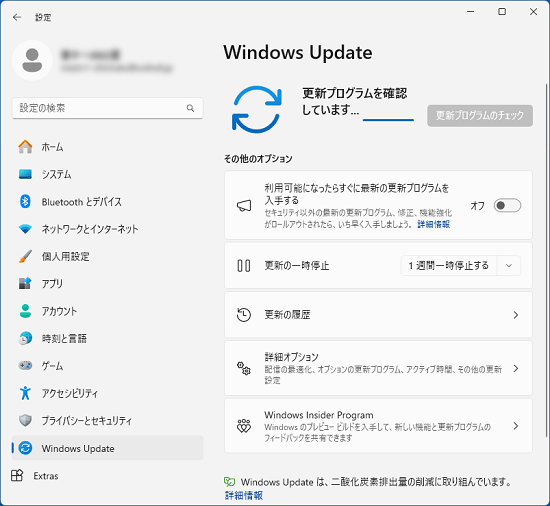Image resolution: width=550 pixels, height=506 pixels.
Task: Select ゲーム in the sidebar
Action: pos(107,365)
